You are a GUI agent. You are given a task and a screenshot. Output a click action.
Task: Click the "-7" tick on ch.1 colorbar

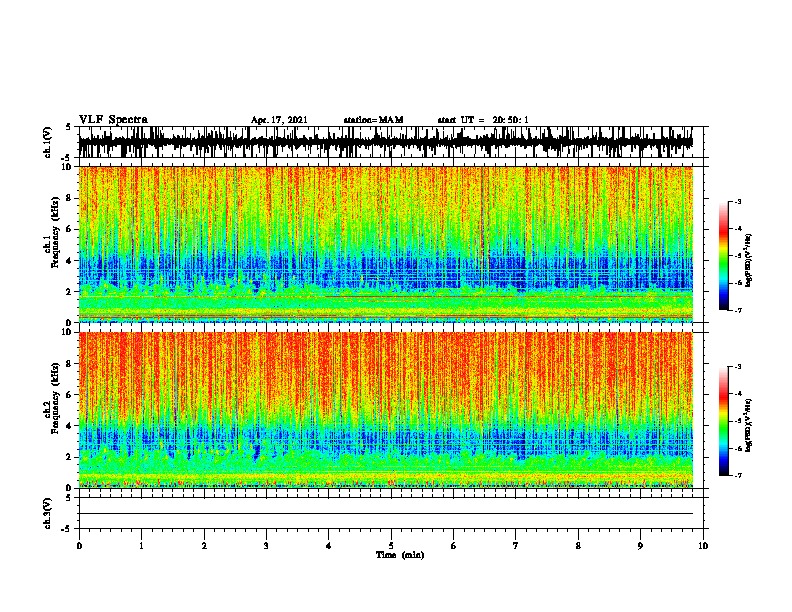click(x=738, y=310)
